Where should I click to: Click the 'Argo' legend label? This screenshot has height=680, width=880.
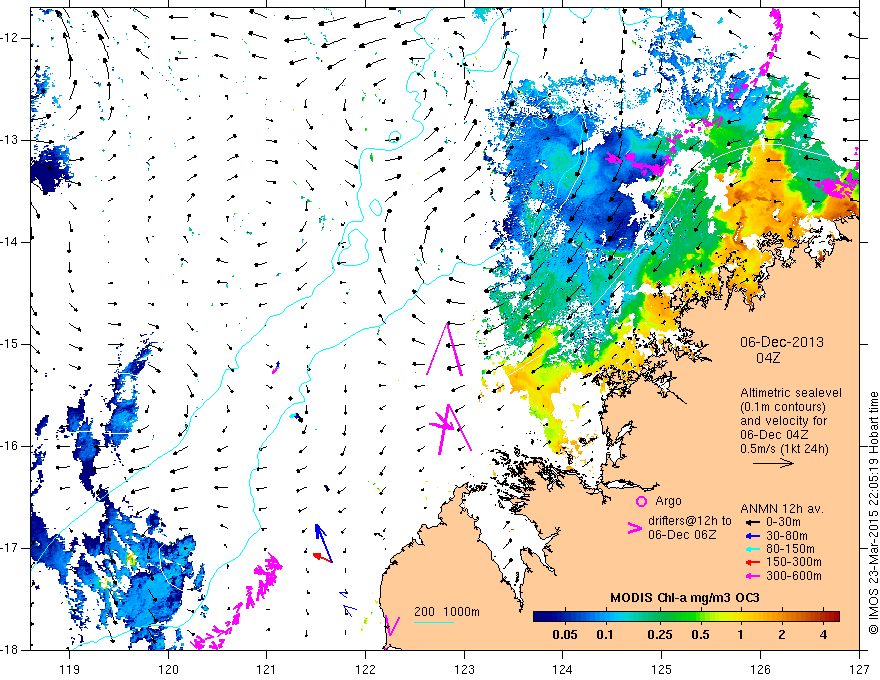tap(668, 501)
